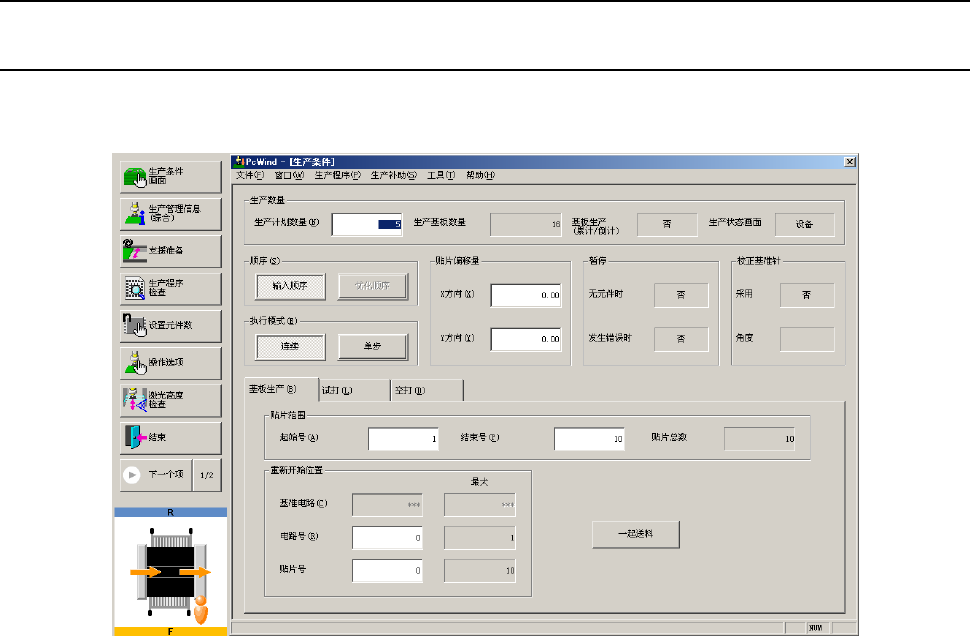Open the 帮助(H) menu
970x636 pixels.
[x=481, y=175]
